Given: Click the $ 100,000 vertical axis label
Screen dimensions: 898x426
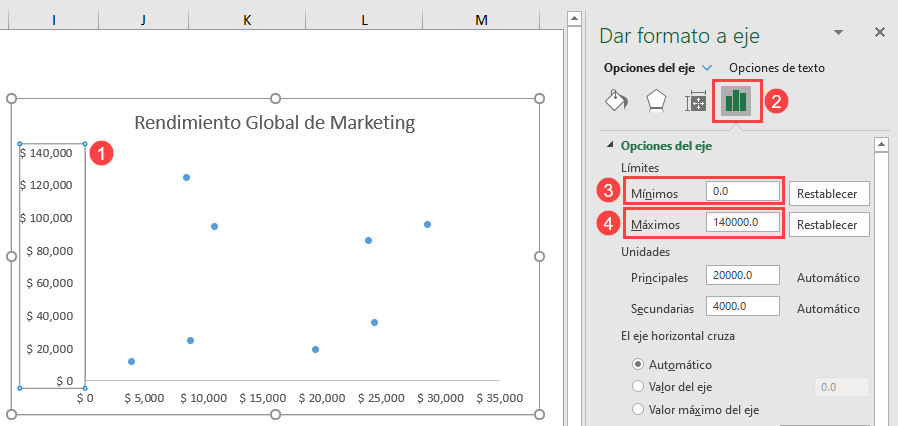Looking at the screenshot, I should tap(46, 218).
